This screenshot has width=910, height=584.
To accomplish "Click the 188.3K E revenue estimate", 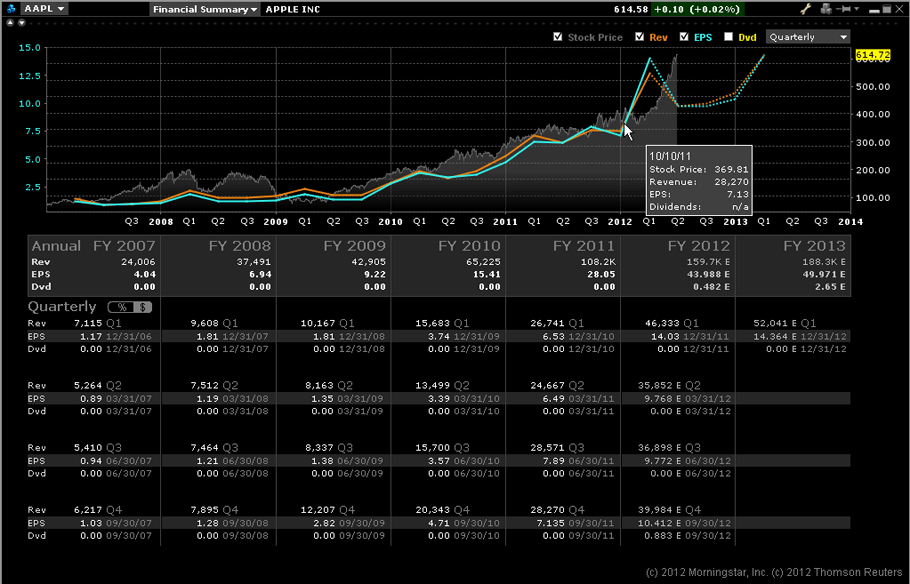I will coord(824,262).
